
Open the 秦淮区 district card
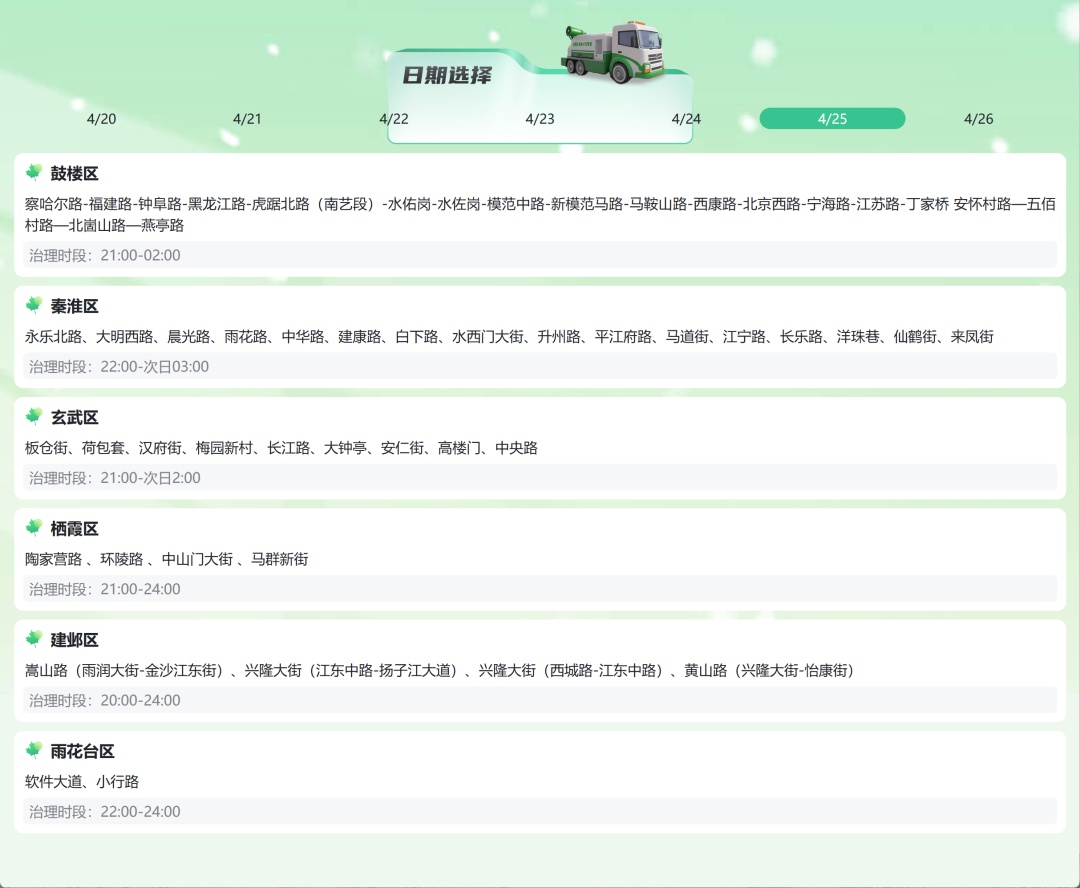[540, 335]
